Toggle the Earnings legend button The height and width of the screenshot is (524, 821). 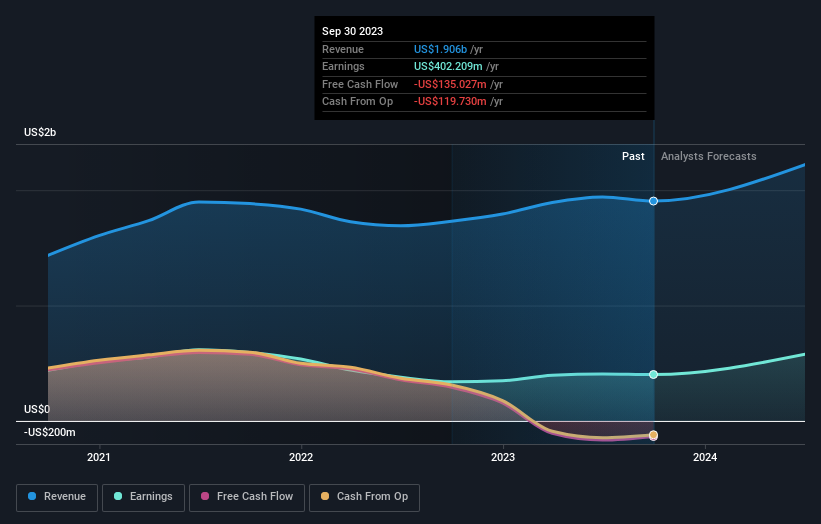tap(143, 497)
